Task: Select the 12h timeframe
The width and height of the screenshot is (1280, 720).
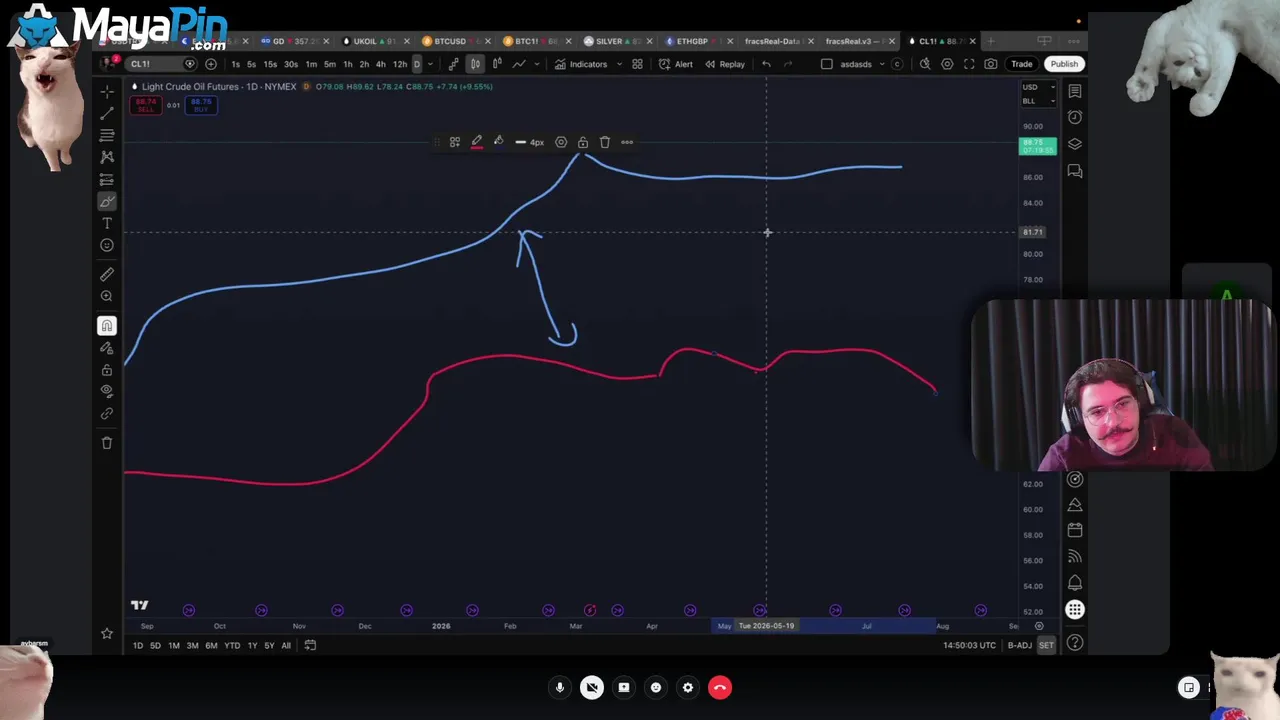Action: point(400,64)
